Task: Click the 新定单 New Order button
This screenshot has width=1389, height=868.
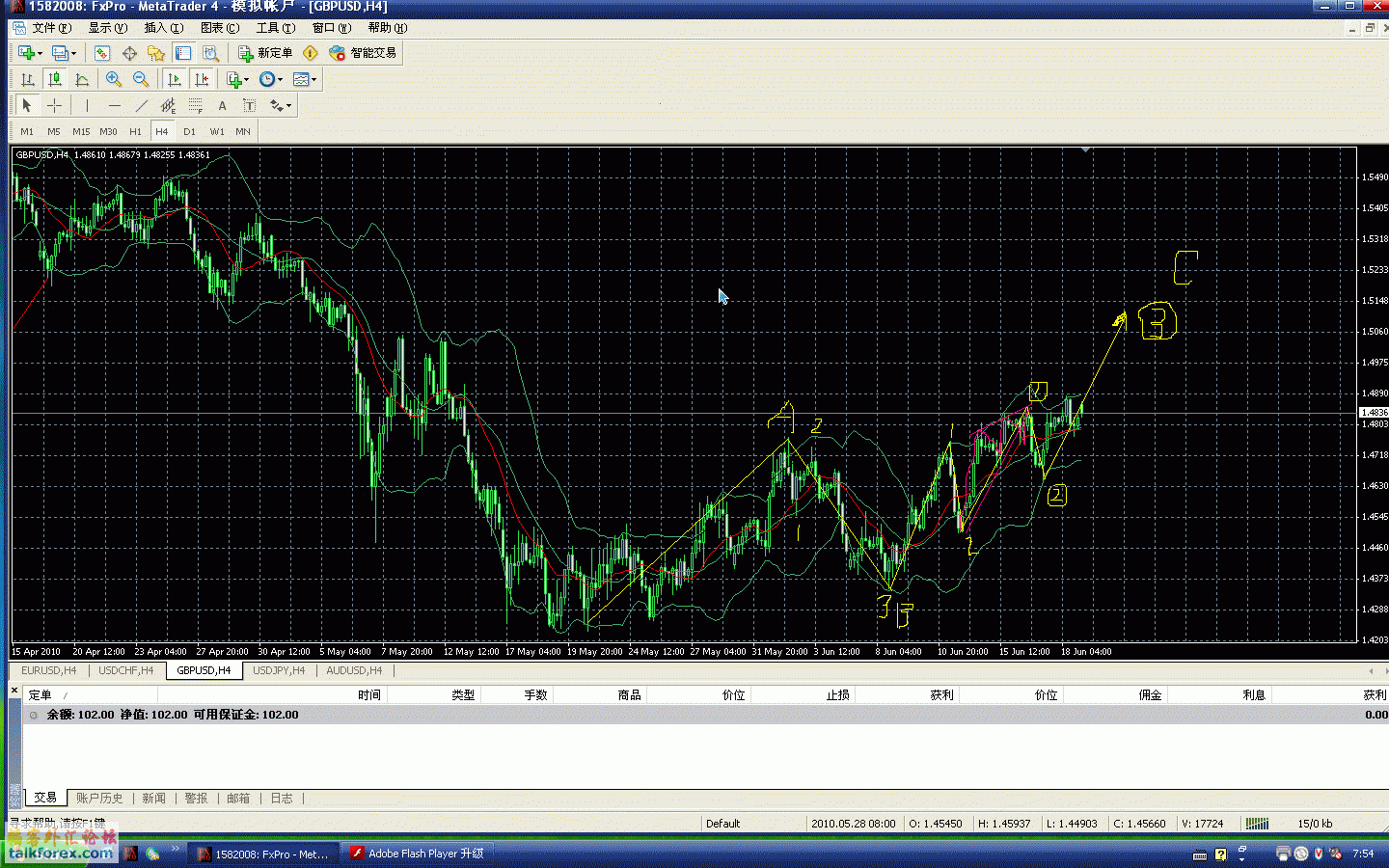Action: pos(265,52)
